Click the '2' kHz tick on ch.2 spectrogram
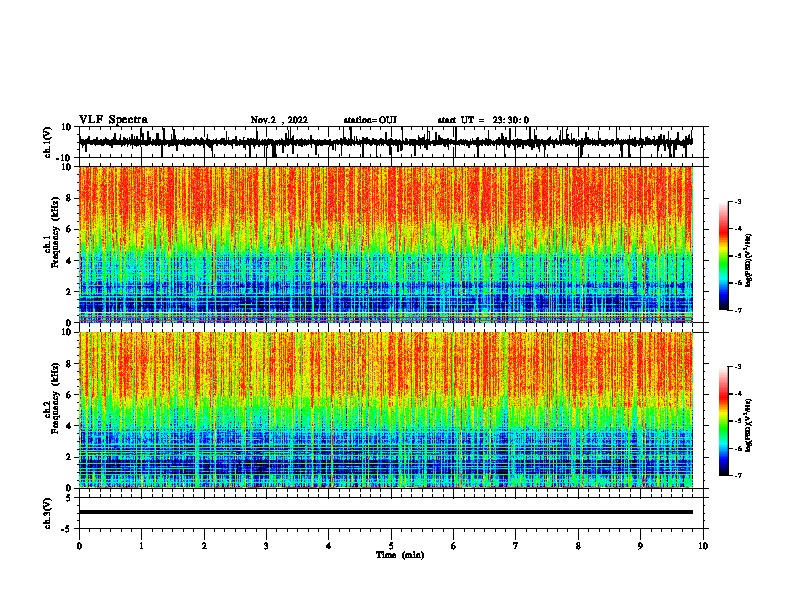Image resolution: width=792 pixels, height=612 pixels. (x=69, y=457)
